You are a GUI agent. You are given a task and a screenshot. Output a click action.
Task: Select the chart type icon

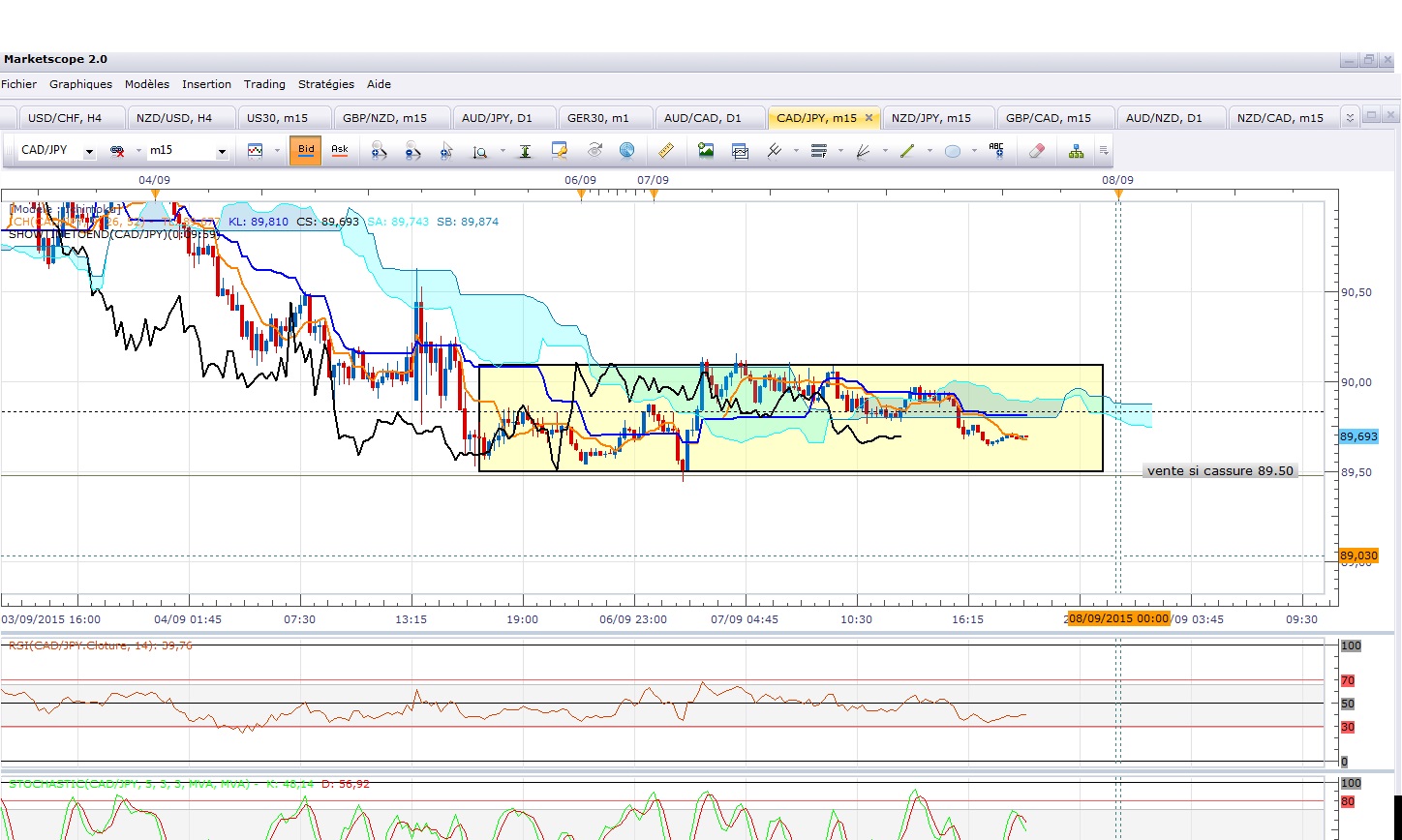point(256,151)
